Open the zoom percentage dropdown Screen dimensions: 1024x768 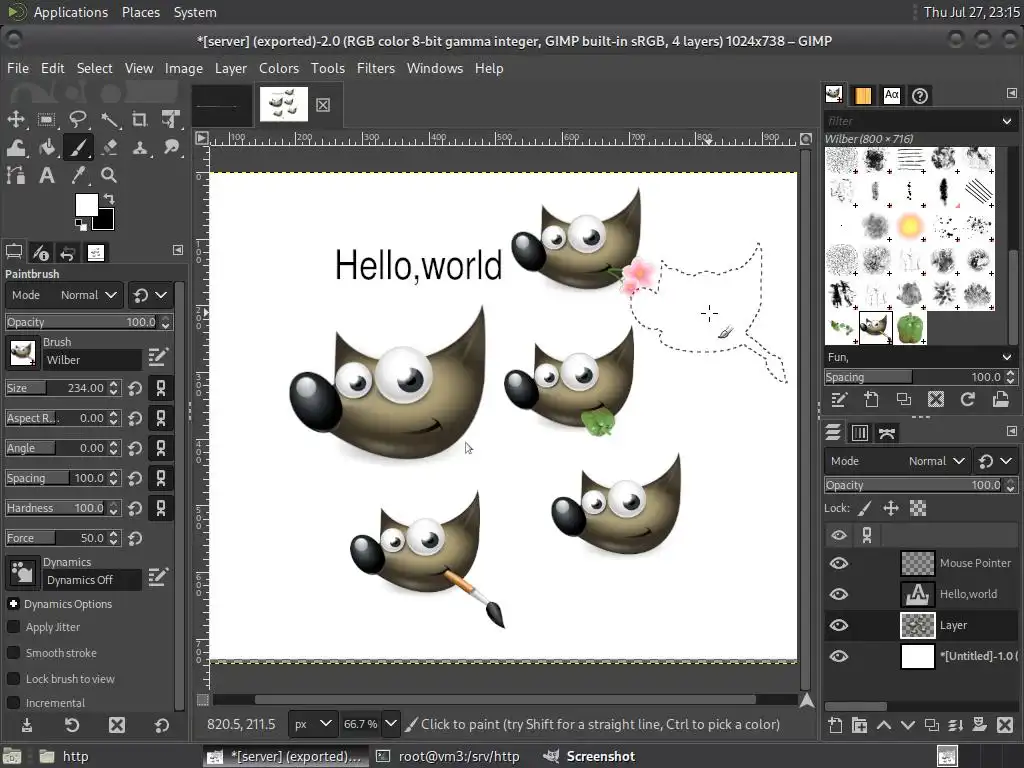[390, 724]
